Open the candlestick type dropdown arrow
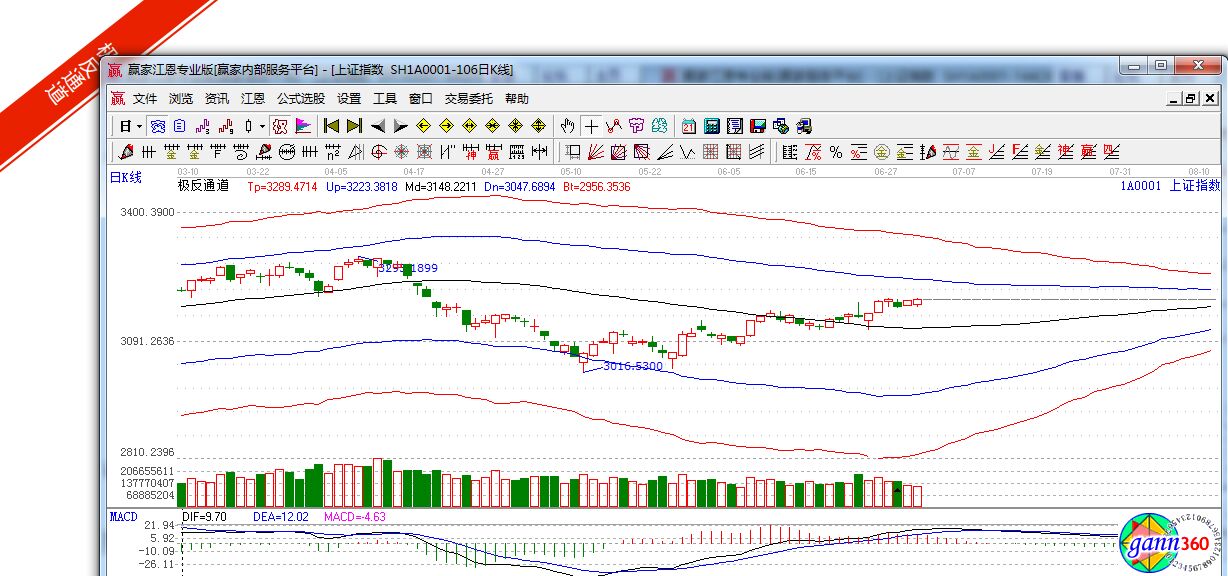Image resolution: width=1228 pixels, height=576 pixels. (x=262, y=126)
